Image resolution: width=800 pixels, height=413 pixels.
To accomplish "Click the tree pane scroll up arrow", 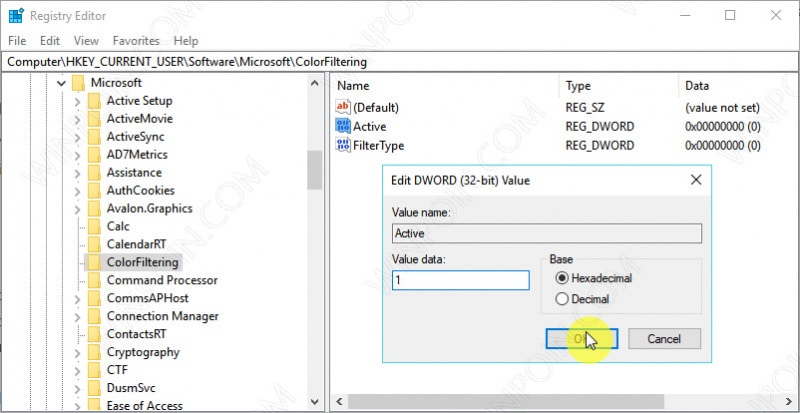I will [315, 83].
